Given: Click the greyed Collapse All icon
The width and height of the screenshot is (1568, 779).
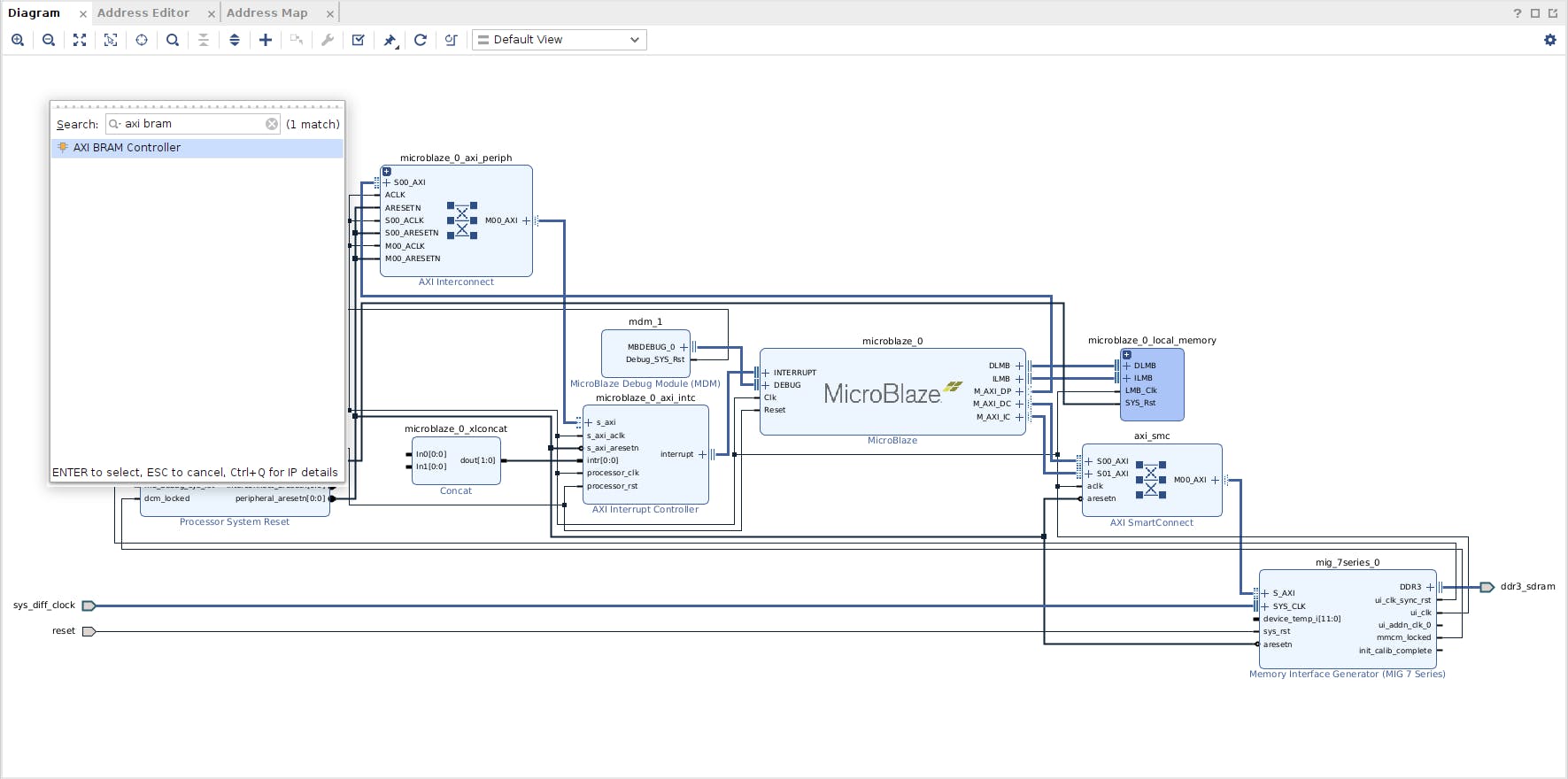Looking at the screenshot, I should [x=204, y=40].
